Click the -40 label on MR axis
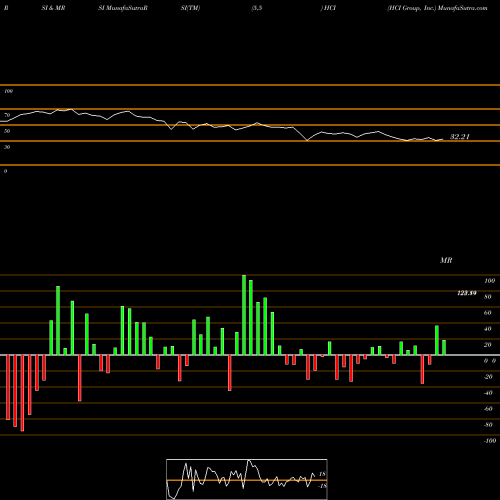The height and width of the screenshot is (500, 500). click(488, 393)
